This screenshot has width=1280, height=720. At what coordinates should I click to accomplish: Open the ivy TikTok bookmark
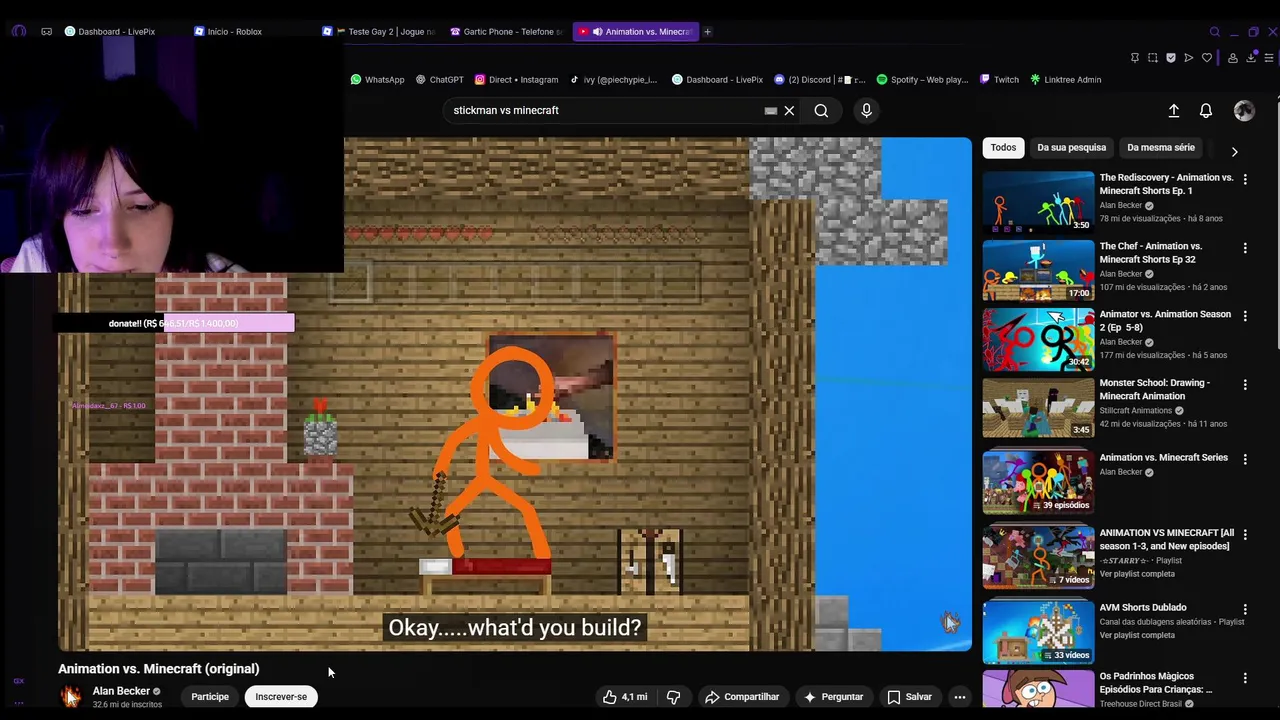click(614, 80)
